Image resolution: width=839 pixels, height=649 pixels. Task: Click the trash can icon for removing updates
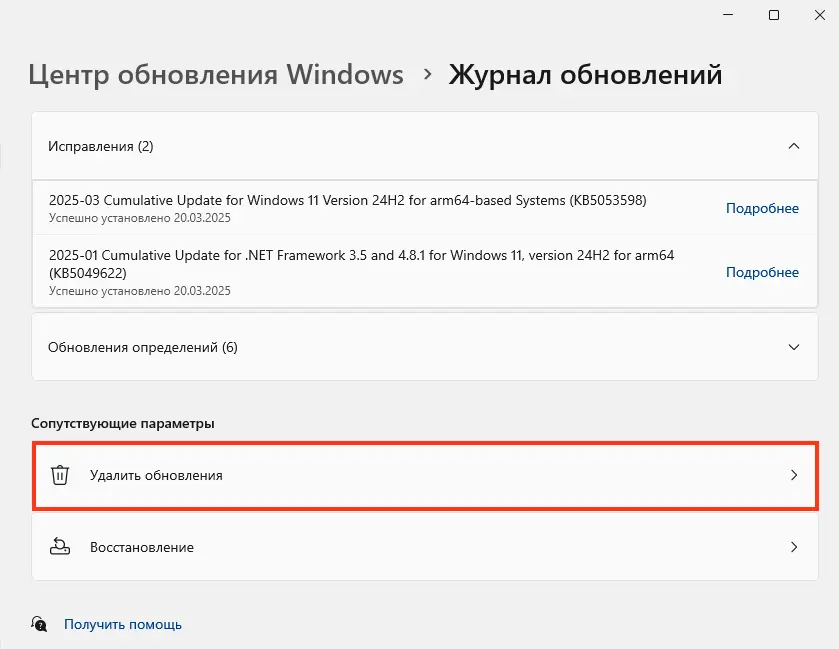pos(60,475)
